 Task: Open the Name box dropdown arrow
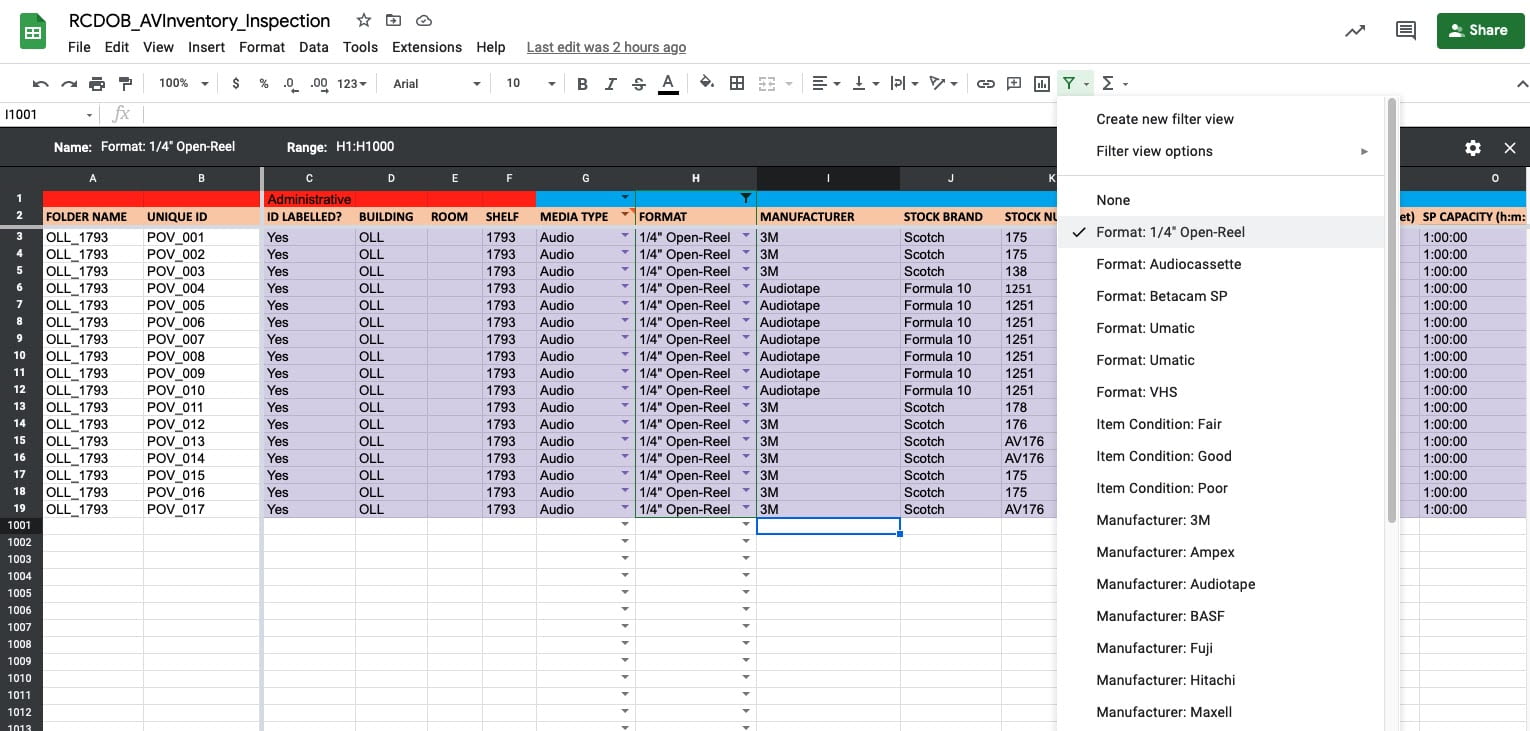pyautogui.click(x=89, y=115)
